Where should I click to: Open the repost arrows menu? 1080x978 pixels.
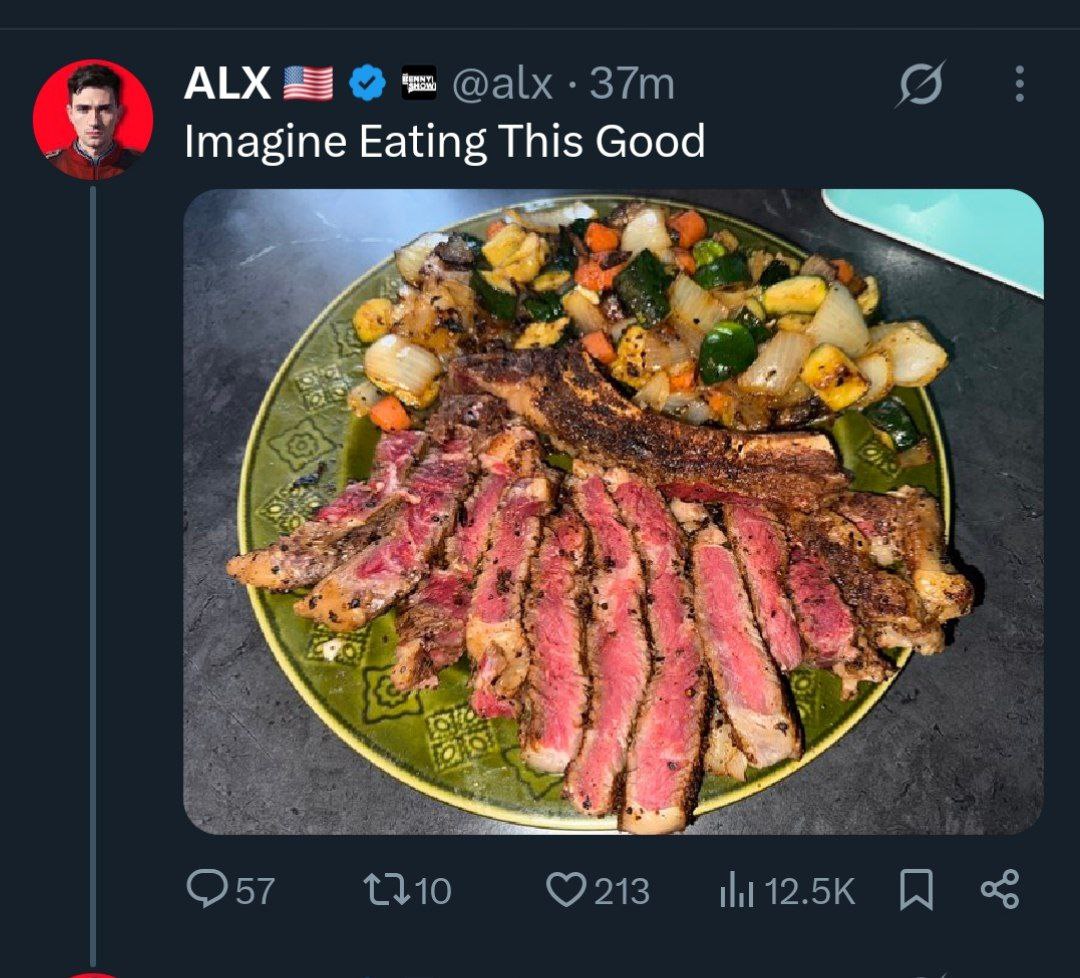pyautogui.click(x=384, y=889)
